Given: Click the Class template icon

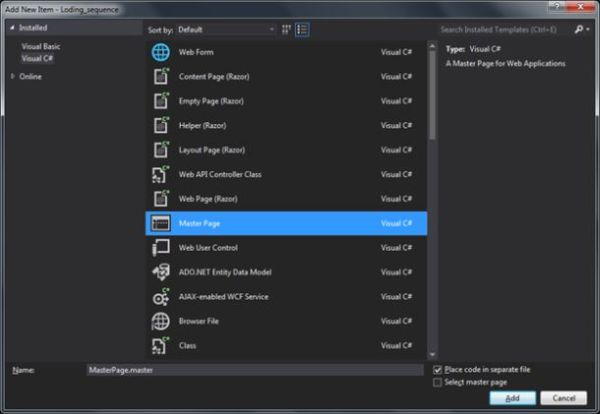Looking at the screenshot, I should [161, 346].
